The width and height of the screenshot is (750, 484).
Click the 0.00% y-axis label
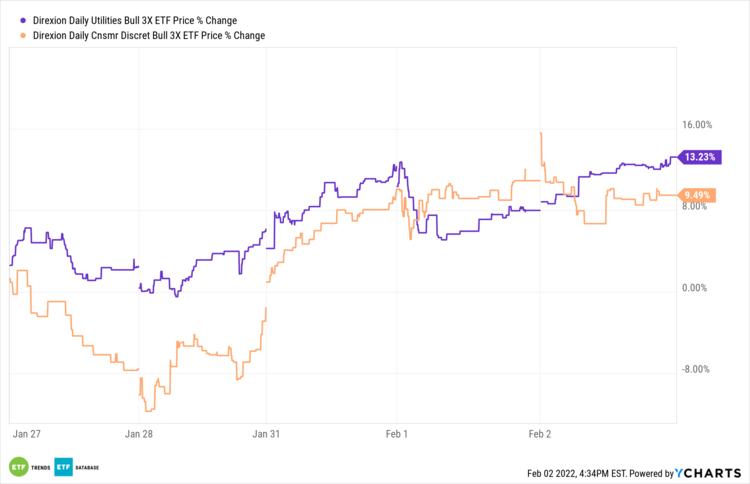click(x=695, y=288)
